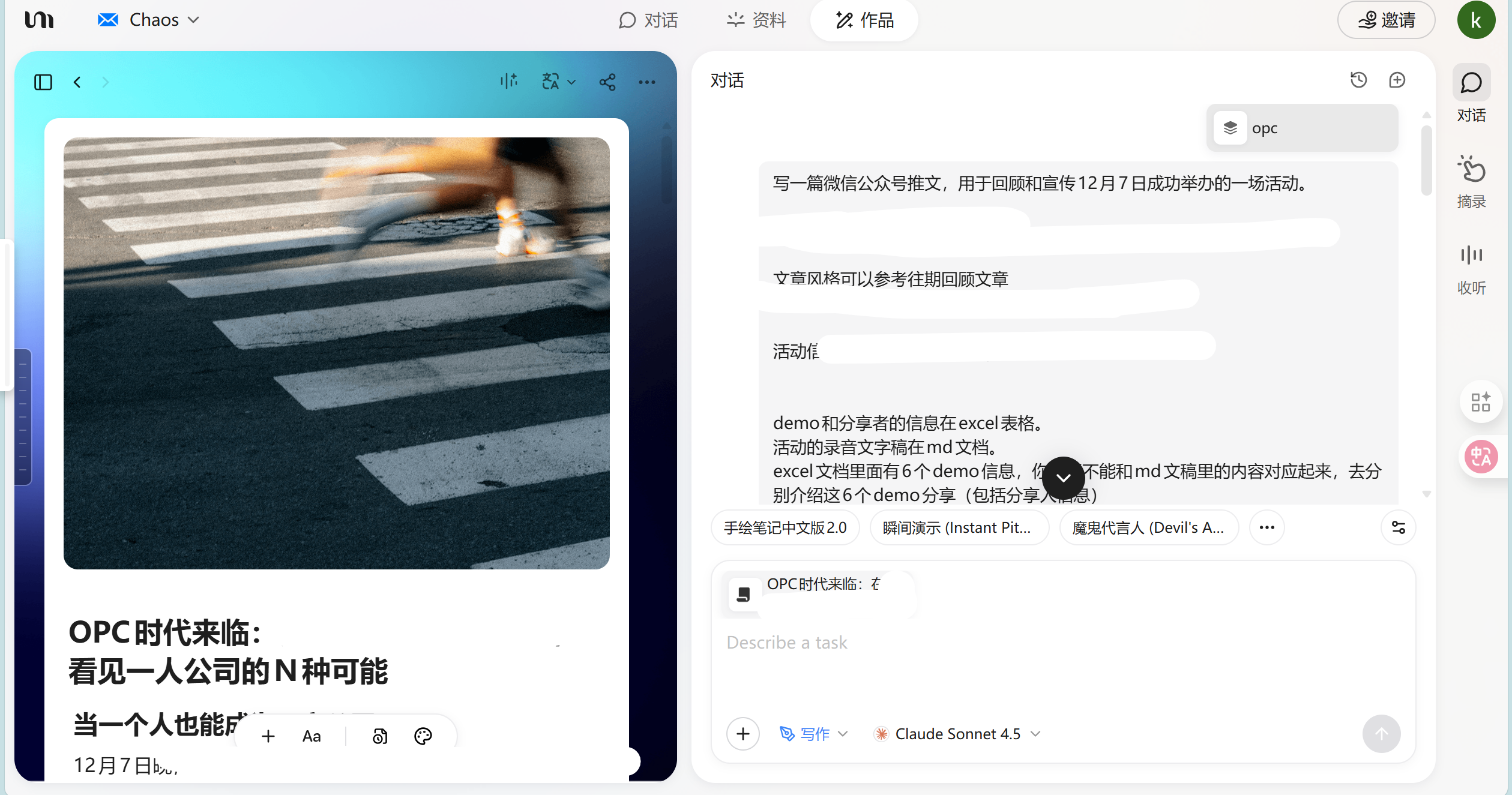Open the skills settings sliders icon

click(x=1398, y=527)
